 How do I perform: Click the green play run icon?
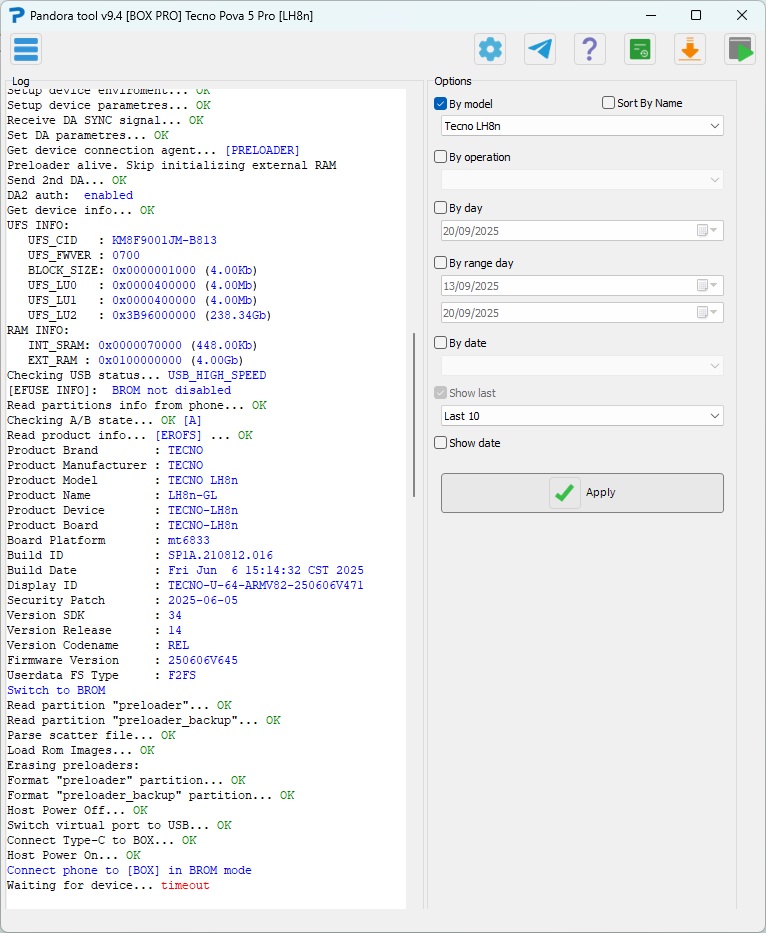740,49
